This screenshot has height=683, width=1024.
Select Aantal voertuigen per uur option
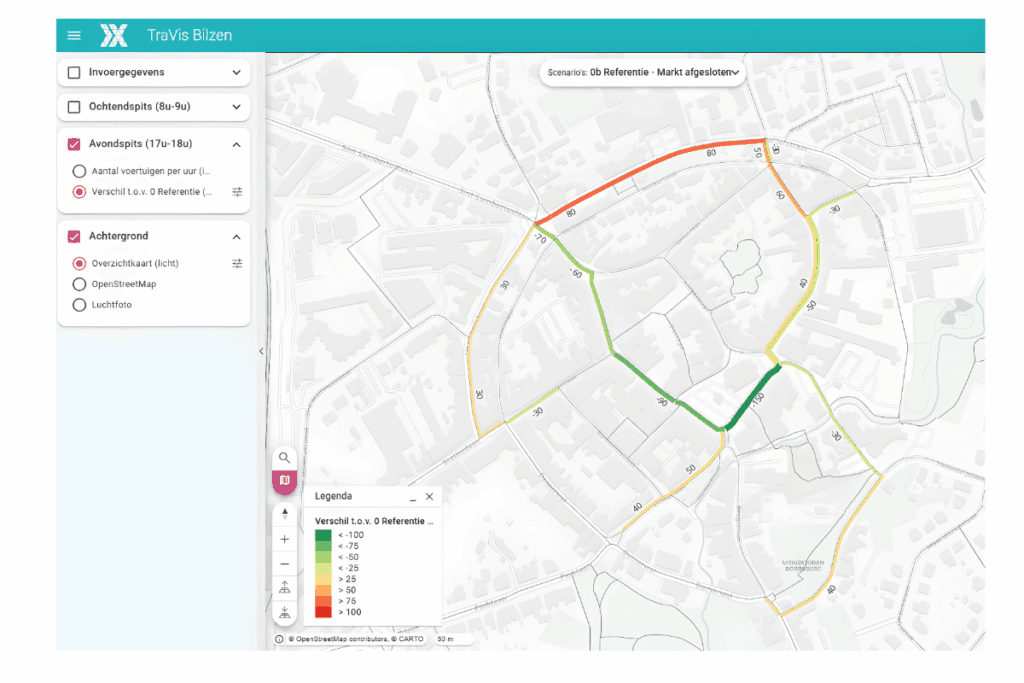point(79,171)
